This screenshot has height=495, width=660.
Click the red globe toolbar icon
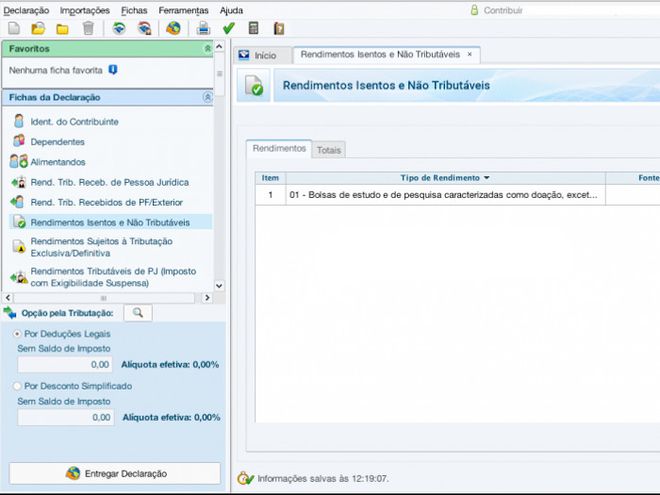click(x=144, y=28)
